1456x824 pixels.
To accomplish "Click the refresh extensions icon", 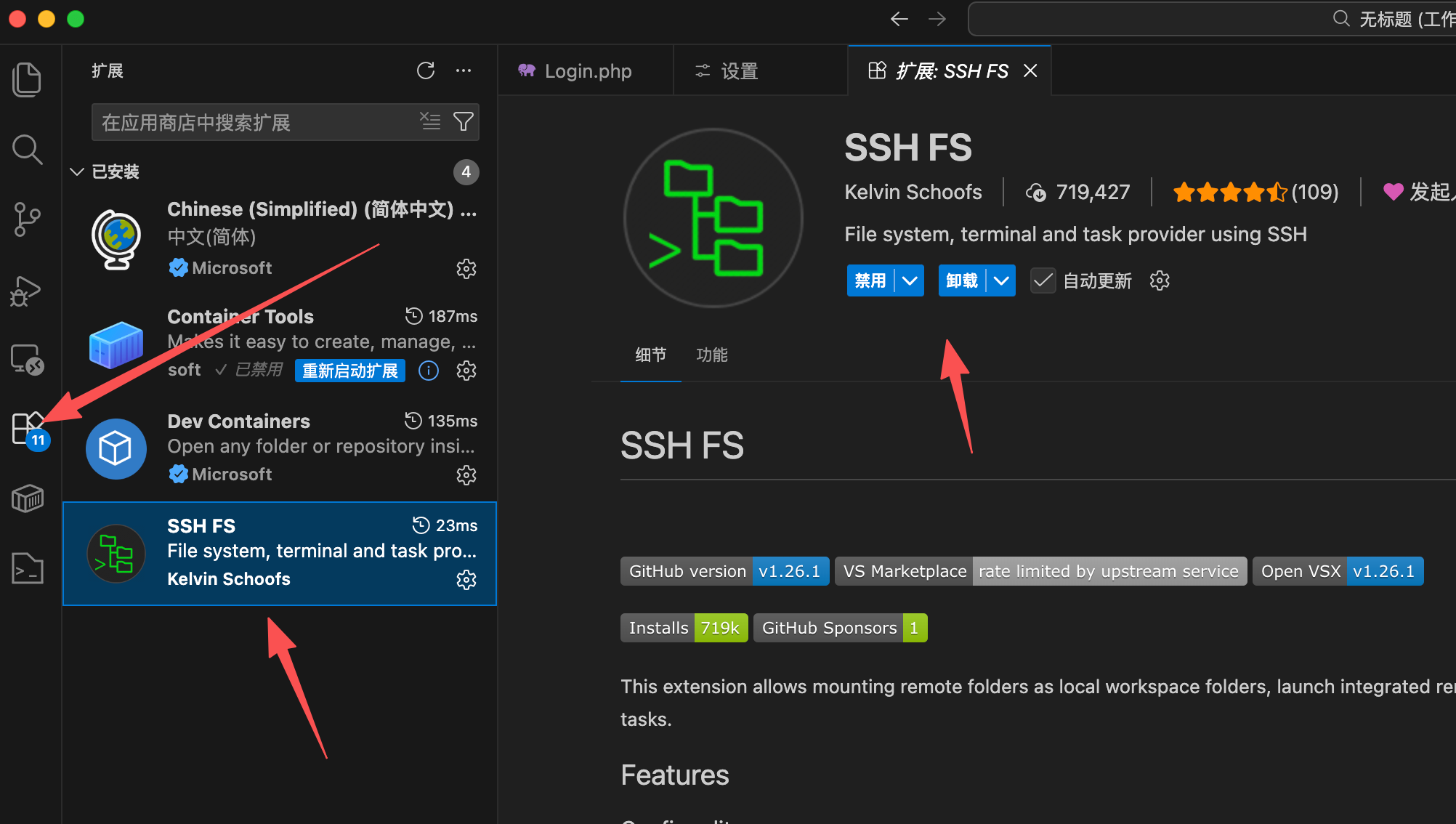I will (x=426, y=70).
